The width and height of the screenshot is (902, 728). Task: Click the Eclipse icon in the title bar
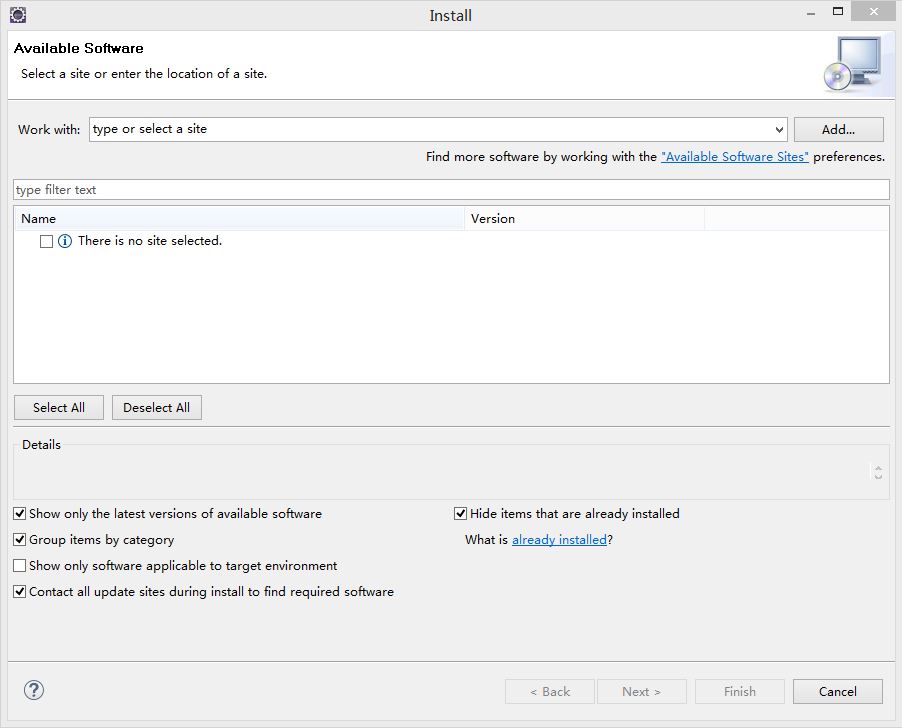coord(17,15)
